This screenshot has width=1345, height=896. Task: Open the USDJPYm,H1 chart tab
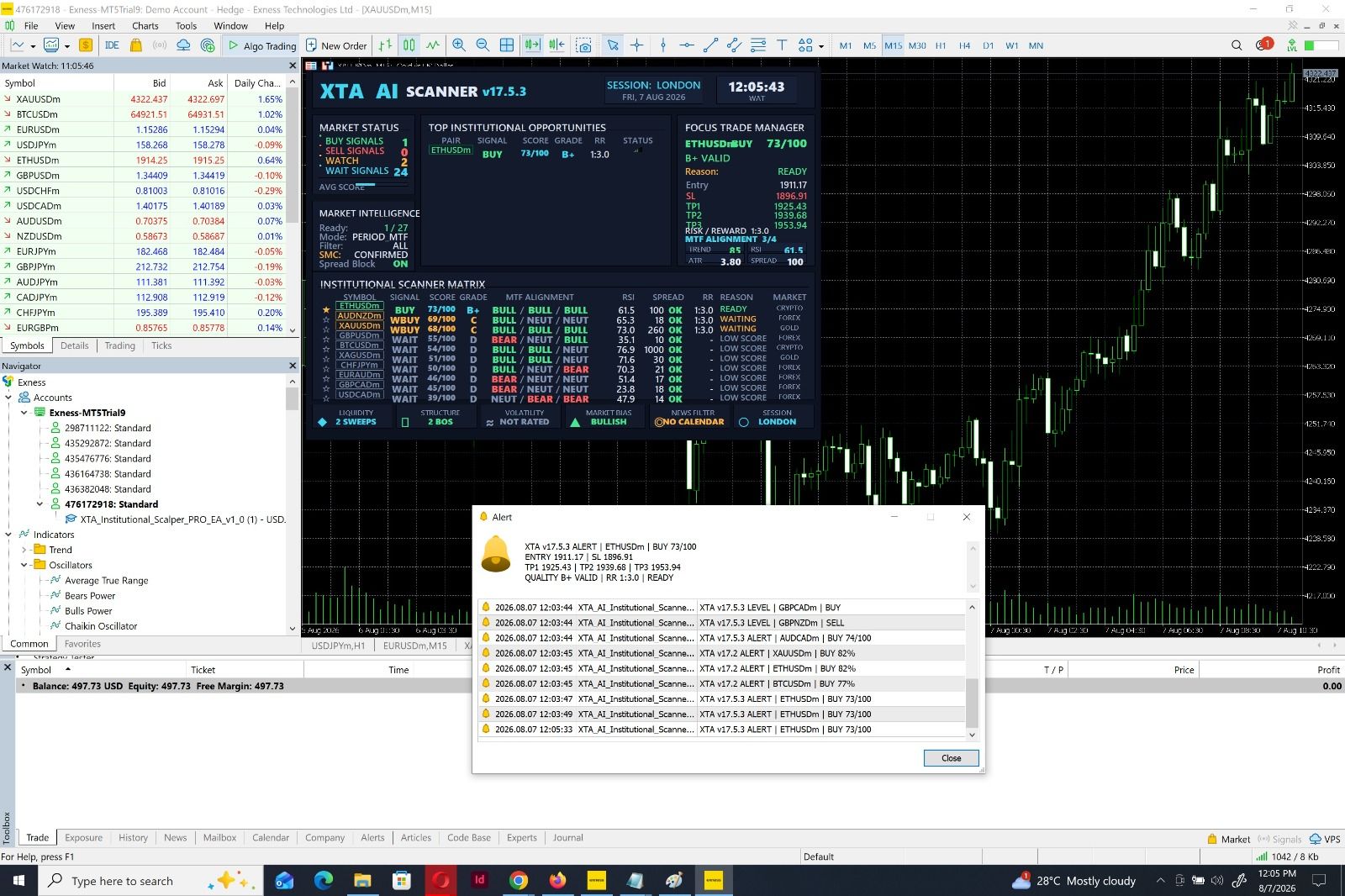coord(339,646)
